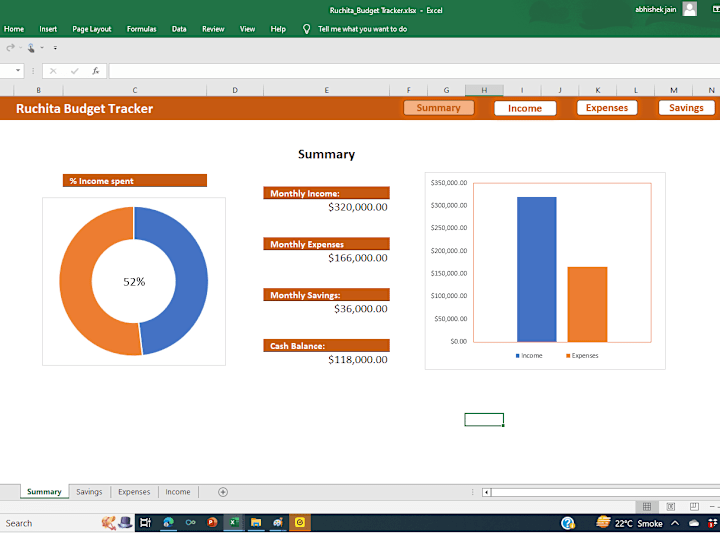The width and height of the screenshot is (720, 540).
Task: Click the Tell me lightbulb icon
Action: (x=306, y=29)
